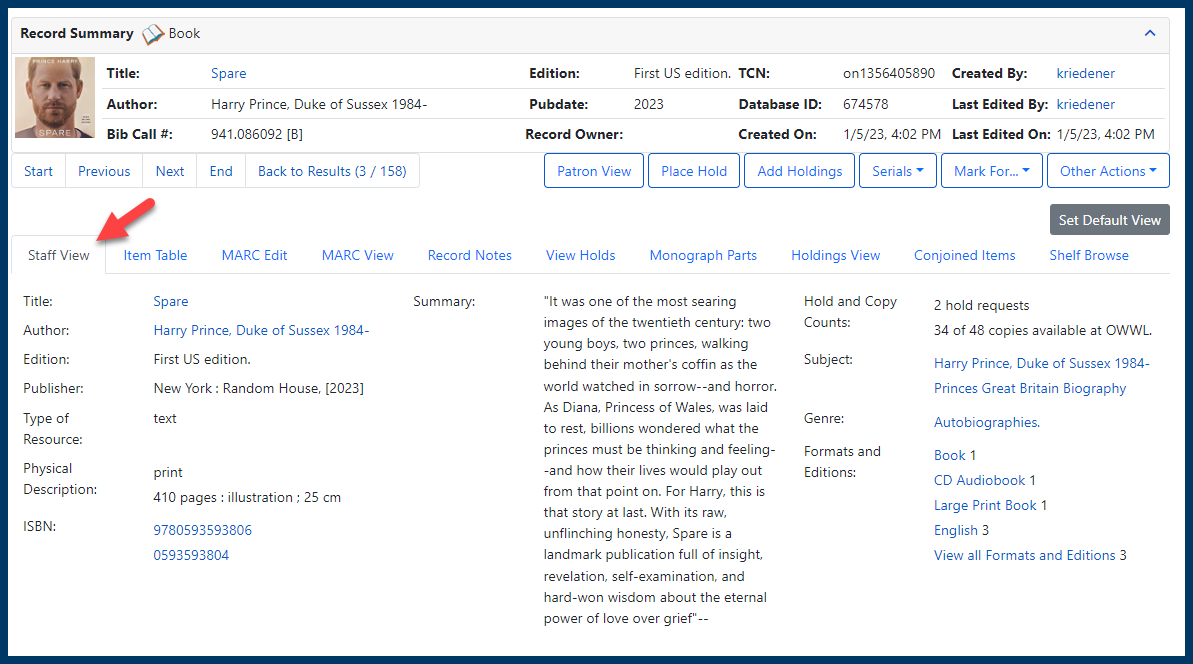Click the Spare title link in Staff View
1193x664 pixels.
click(x=170, y=301)
